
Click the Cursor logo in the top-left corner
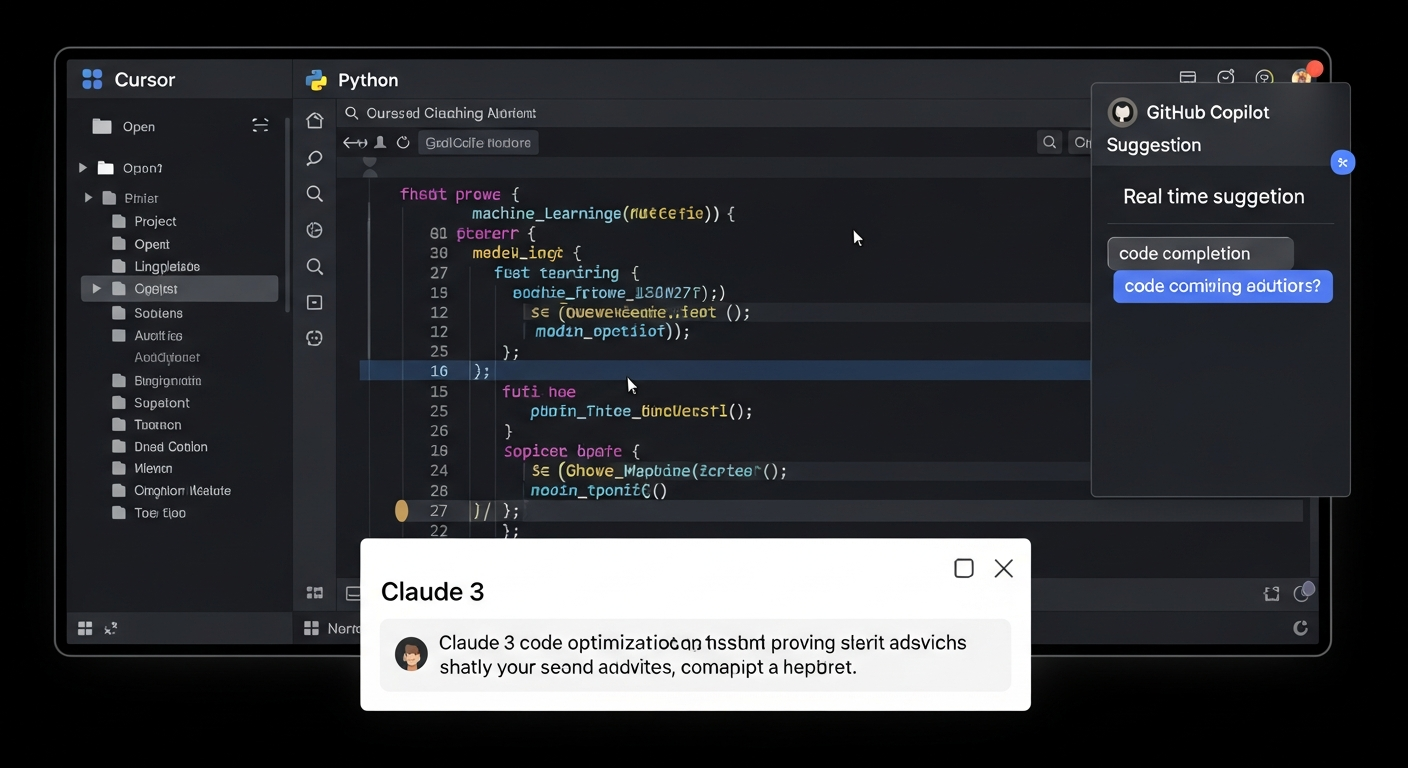[91, 78]
